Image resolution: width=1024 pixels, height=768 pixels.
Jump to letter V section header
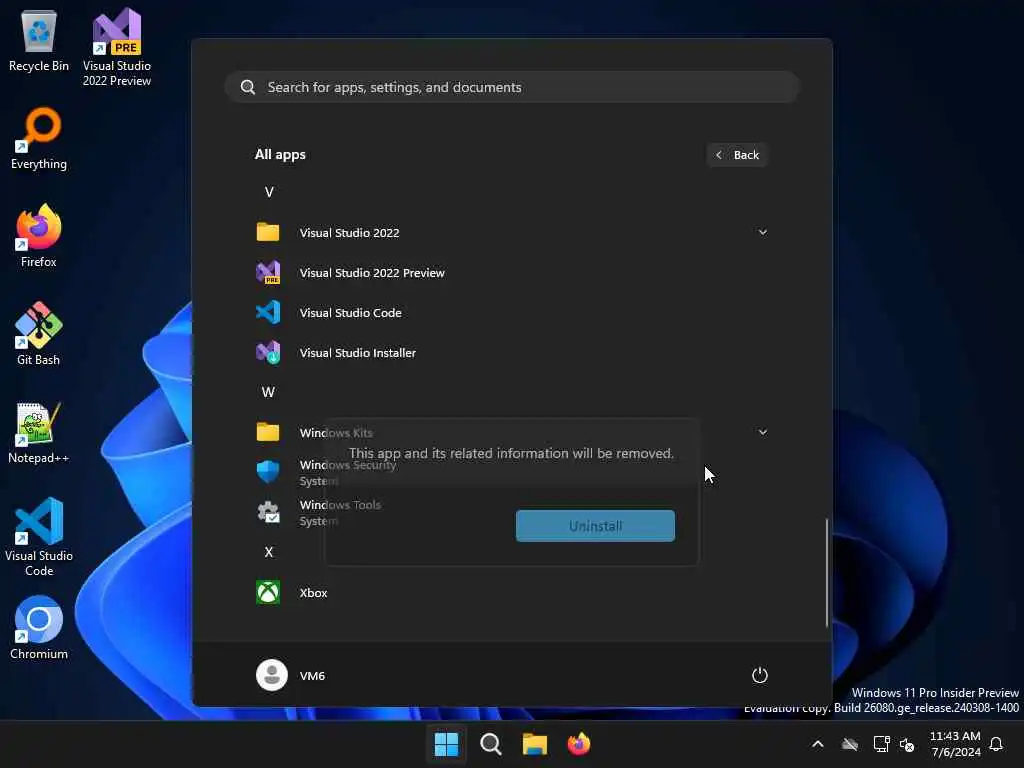click(x=269, y=192)
